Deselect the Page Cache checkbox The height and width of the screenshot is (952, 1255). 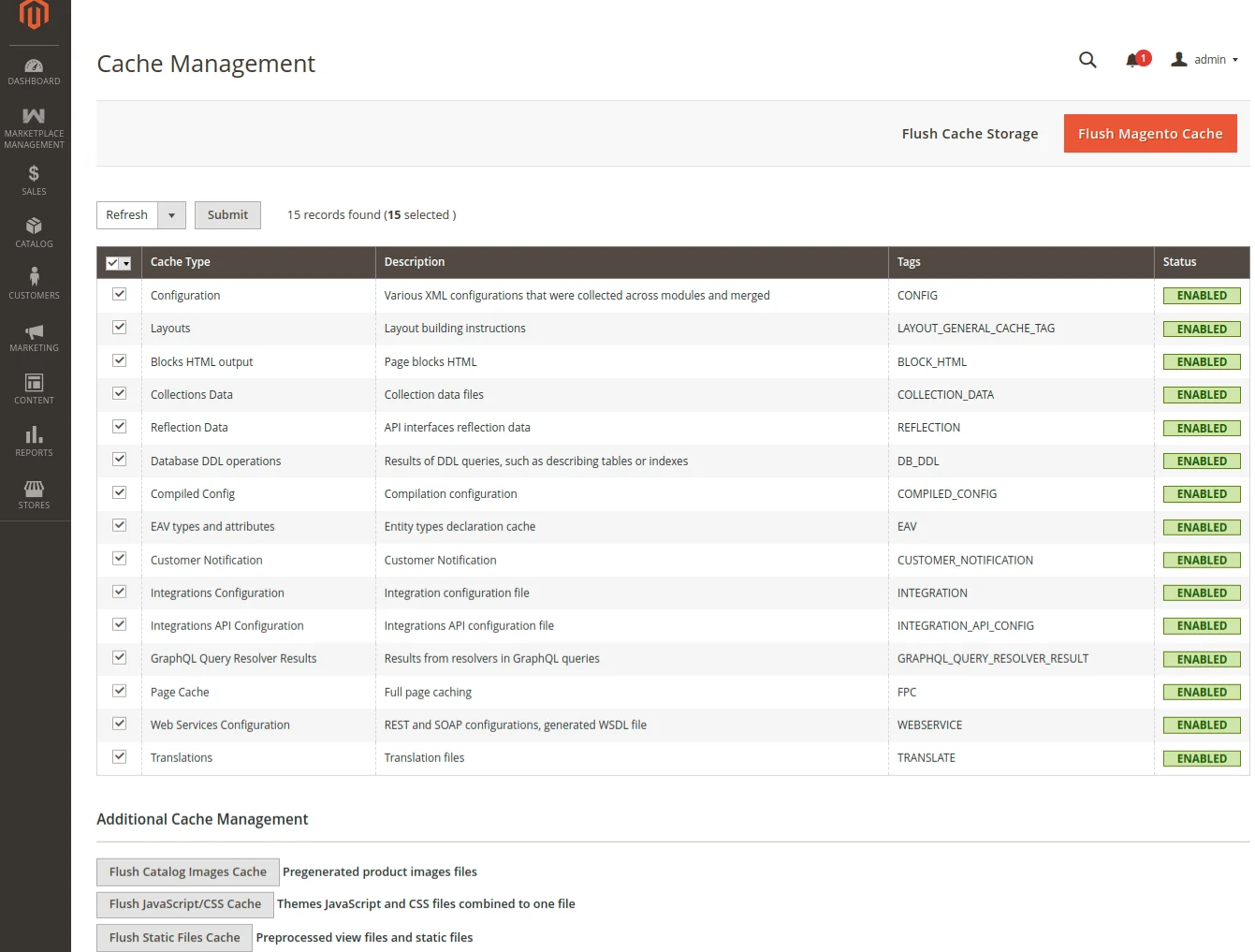click(119, 690)
